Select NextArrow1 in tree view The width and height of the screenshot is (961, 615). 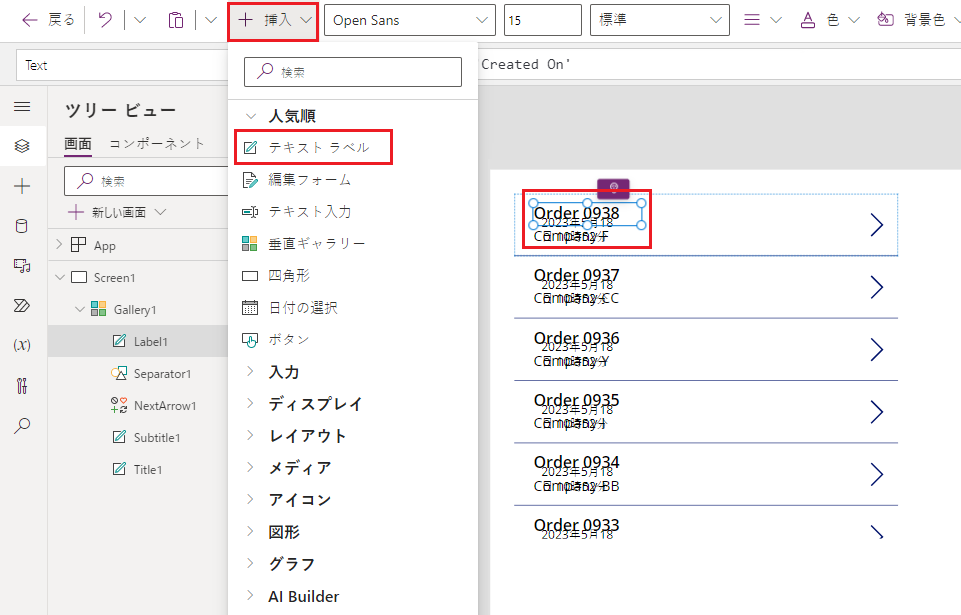[x=165, y=405]
